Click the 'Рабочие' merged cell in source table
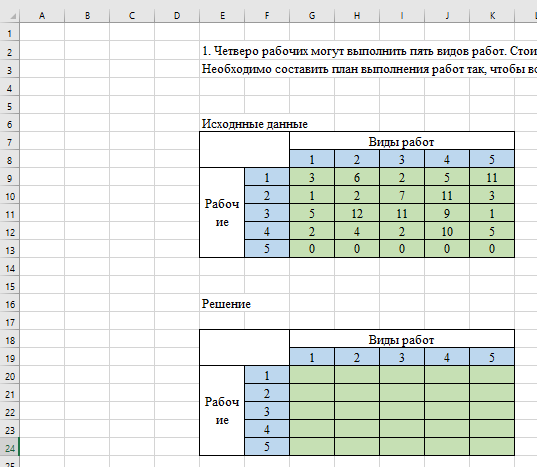Screen dimensions: 537x467 tap(222, 213)
